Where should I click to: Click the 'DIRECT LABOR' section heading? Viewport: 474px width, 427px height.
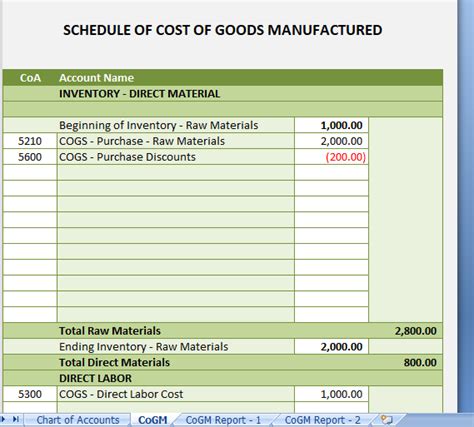[95, 378]
